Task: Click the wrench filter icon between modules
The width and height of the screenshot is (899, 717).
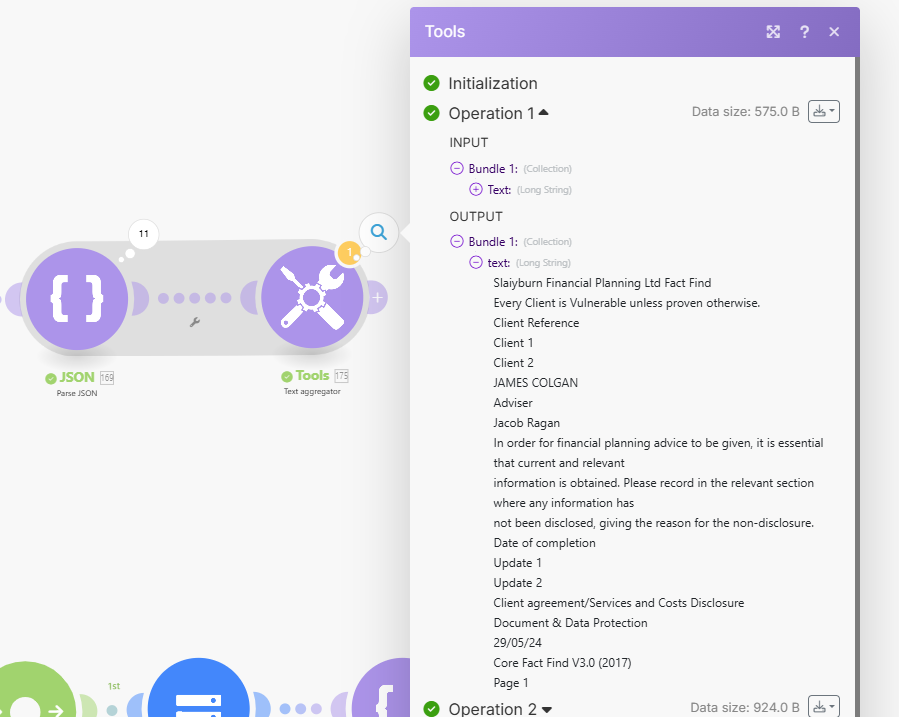Action: (x=195, y=322)
